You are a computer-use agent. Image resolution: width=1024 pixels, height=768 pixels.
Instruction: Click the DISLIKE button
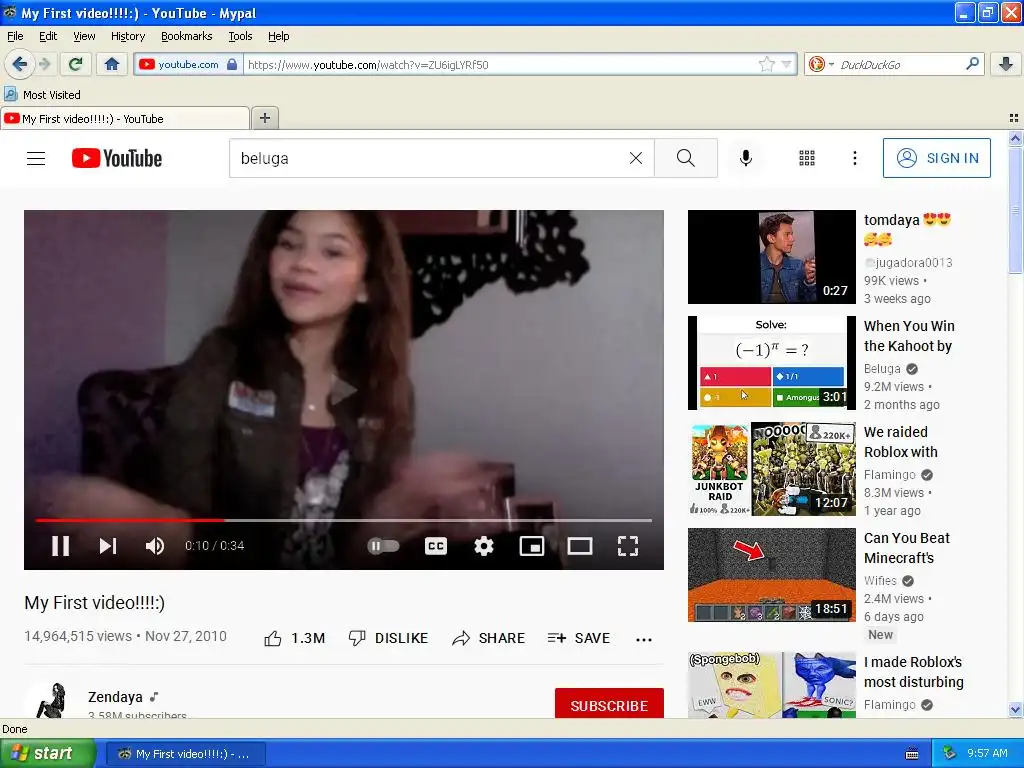[x=388, y=638]
